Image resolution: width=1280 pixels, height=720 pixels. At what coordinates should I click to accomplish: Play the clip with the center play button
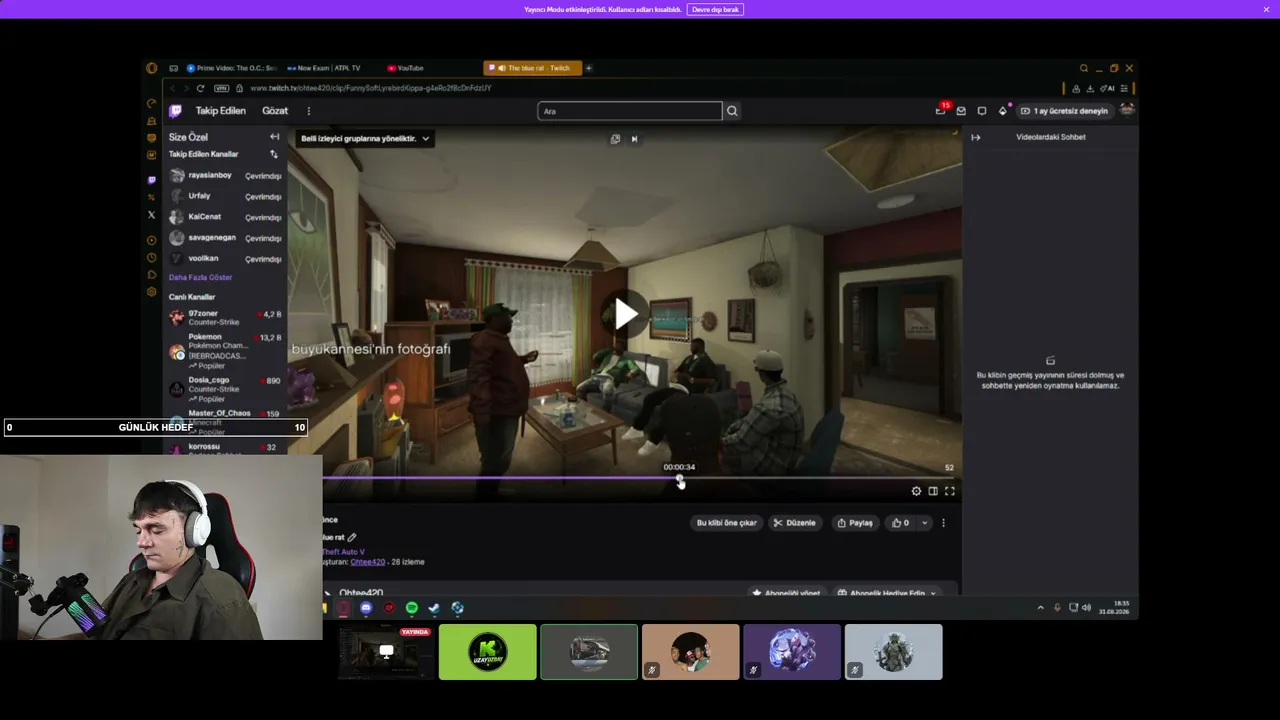pos(626,314)
